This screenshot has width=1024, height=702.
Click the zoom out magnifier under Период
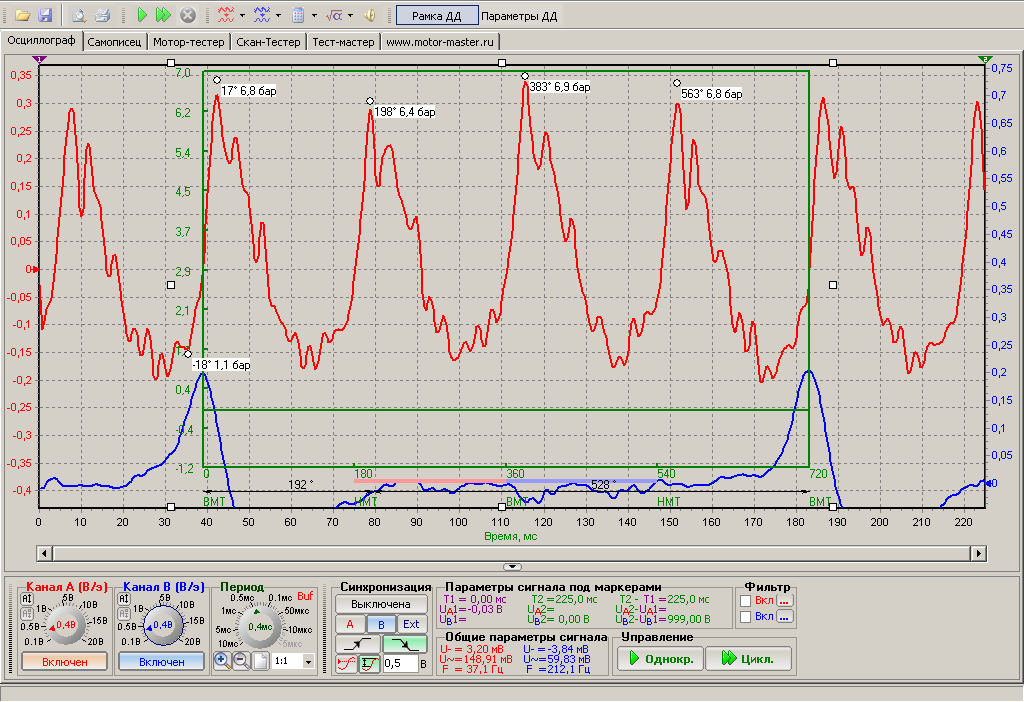point(241,661)
